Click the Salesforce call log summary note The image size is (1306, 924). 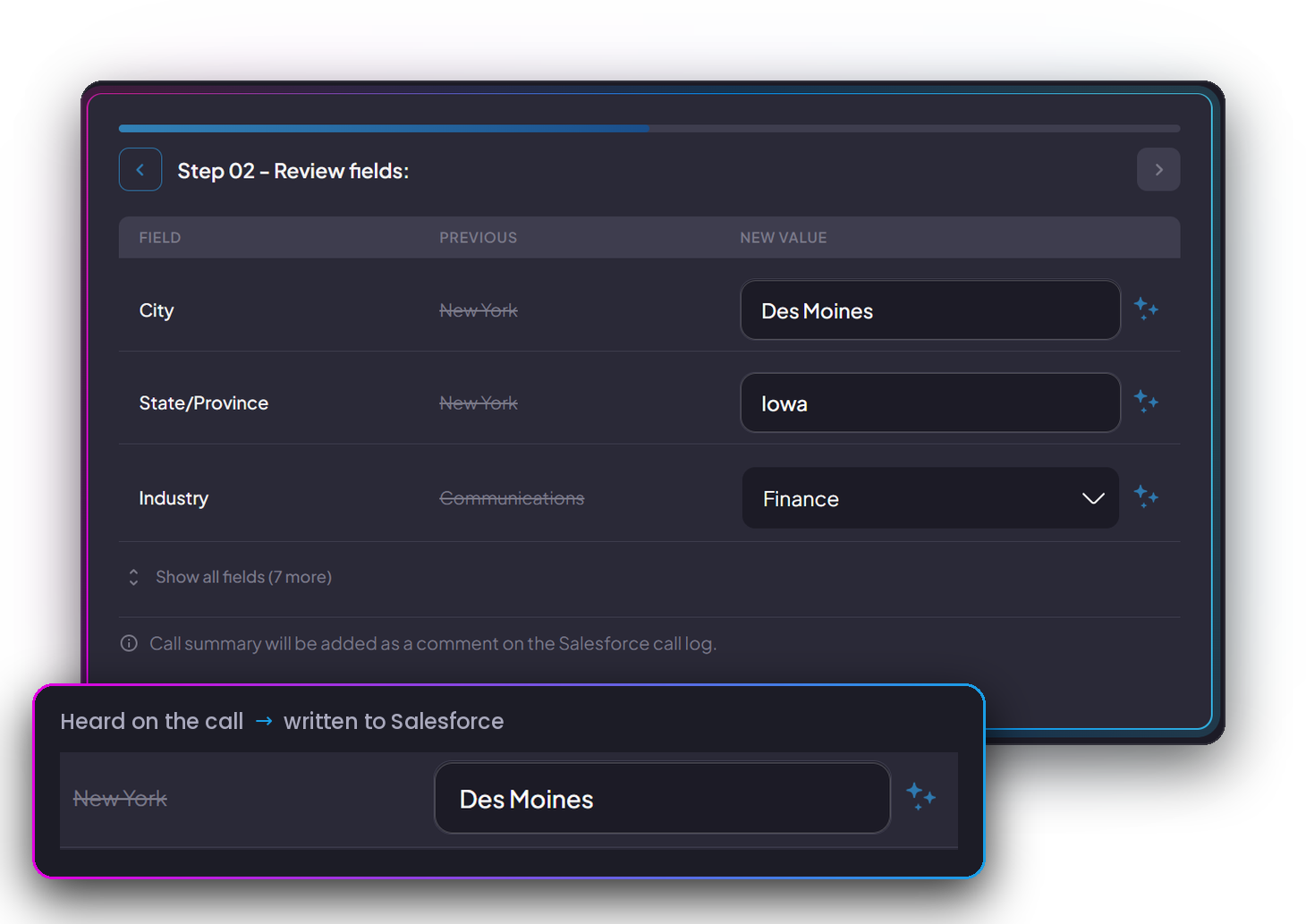(433, 644)
